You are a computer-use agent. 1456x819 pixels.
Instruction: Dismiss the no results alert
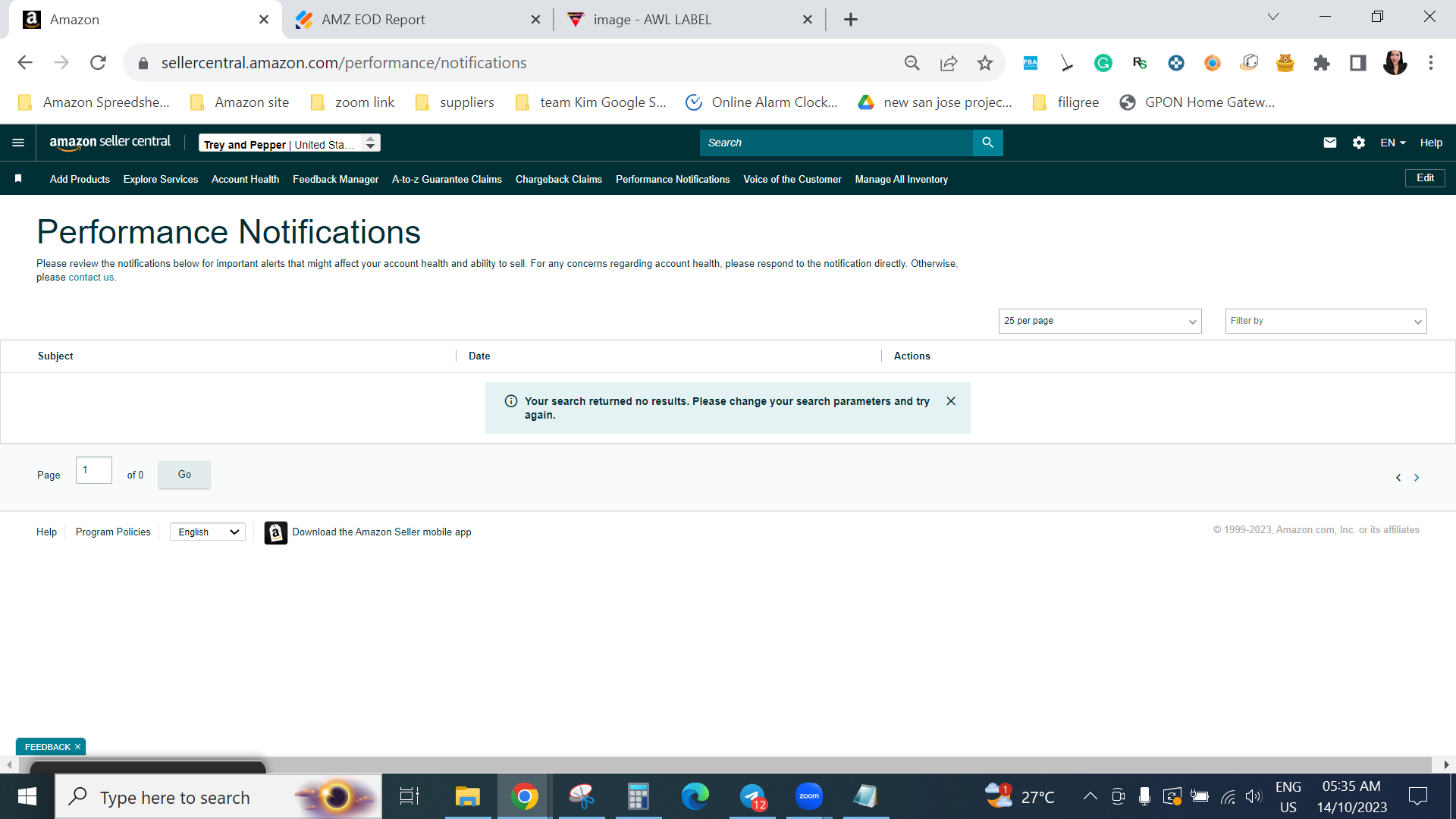point(951,401)
